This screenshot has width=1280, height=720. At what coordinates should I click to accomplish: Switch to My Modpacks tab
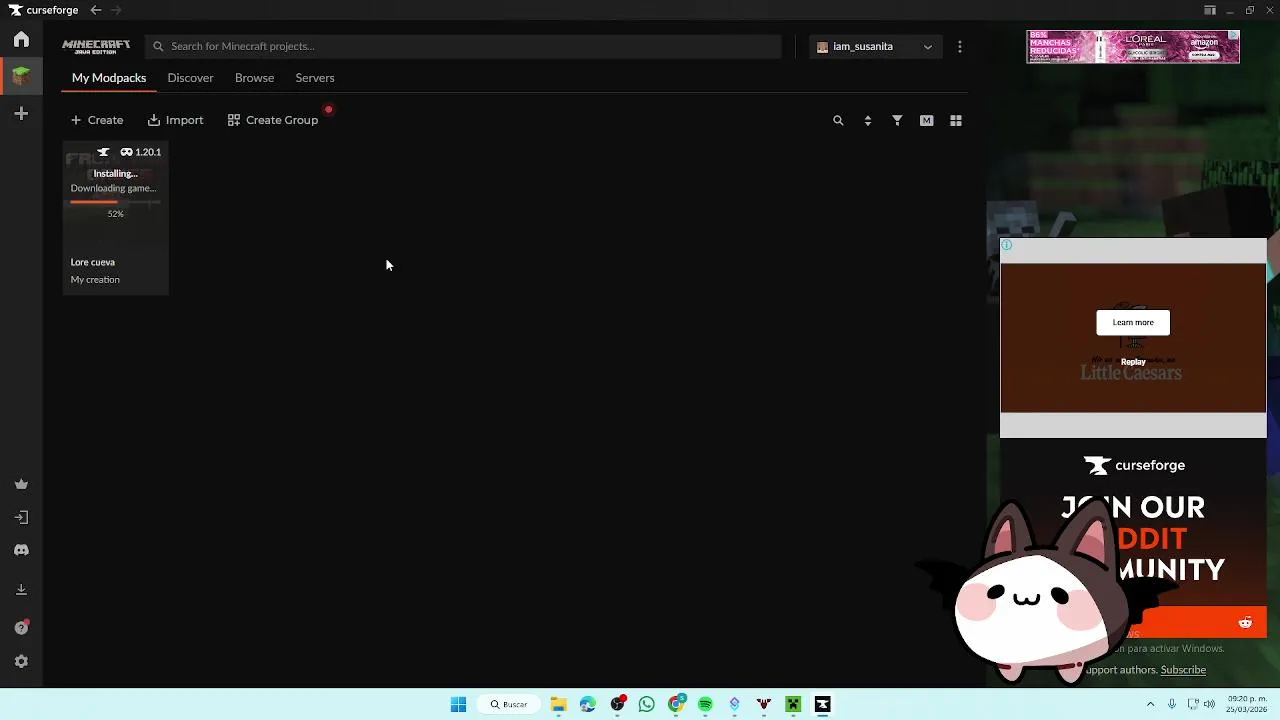pyautogui.click(x=109, y=78)
